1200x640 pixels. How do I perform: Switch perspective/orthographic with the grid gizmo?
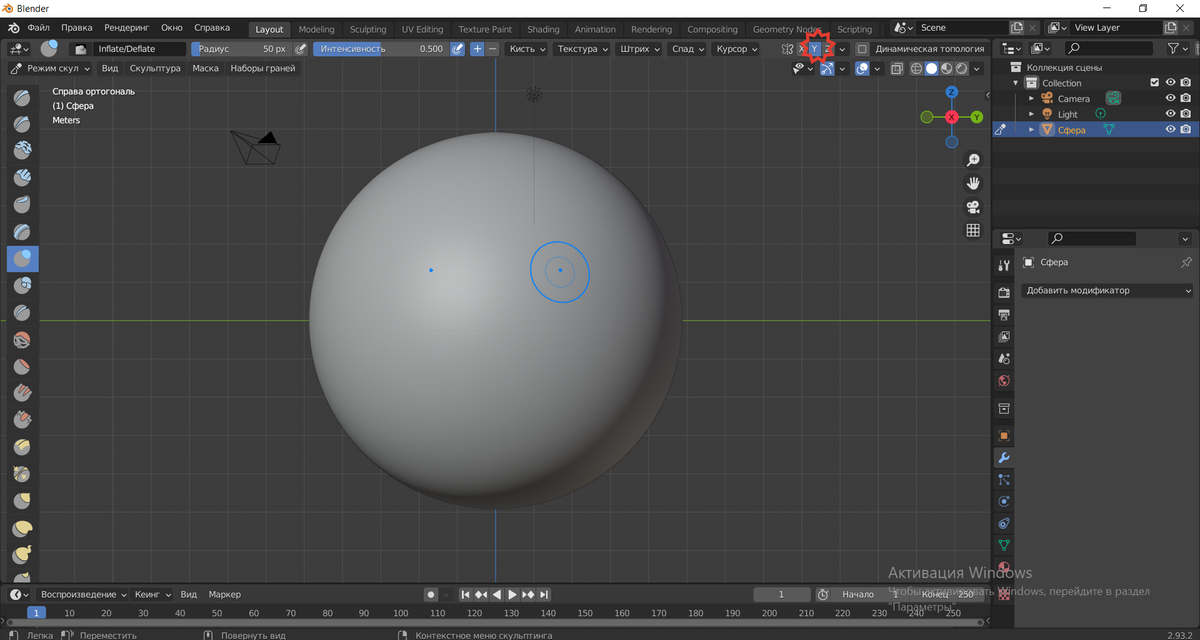click(x=973, y=230)
